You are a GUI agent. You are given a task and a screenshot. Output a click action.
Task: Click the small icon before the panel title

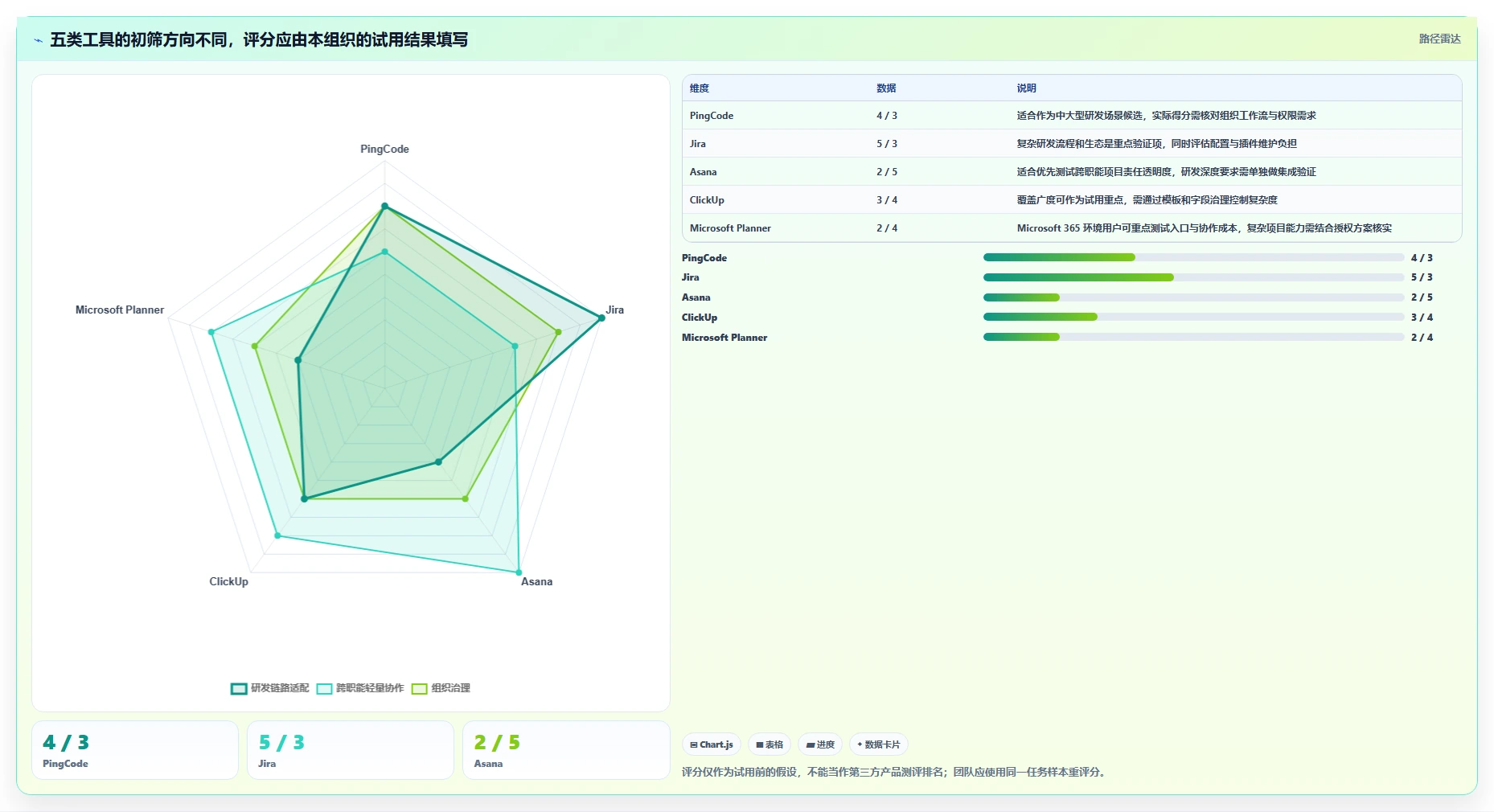pos(38,40)
